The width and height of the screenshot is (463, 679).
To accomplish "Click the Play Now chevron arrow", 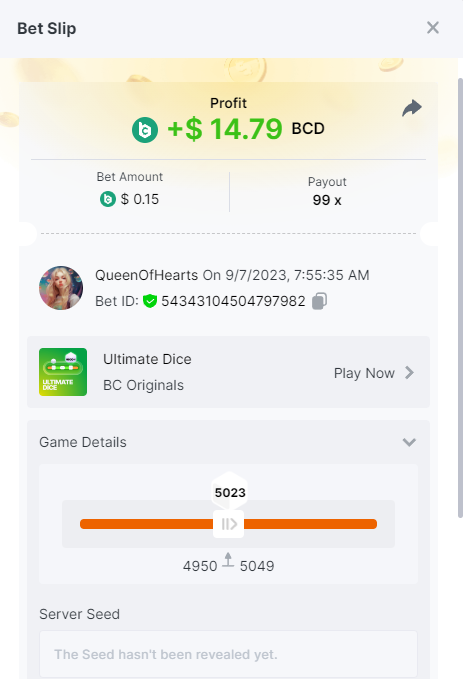I will (409, 373).
